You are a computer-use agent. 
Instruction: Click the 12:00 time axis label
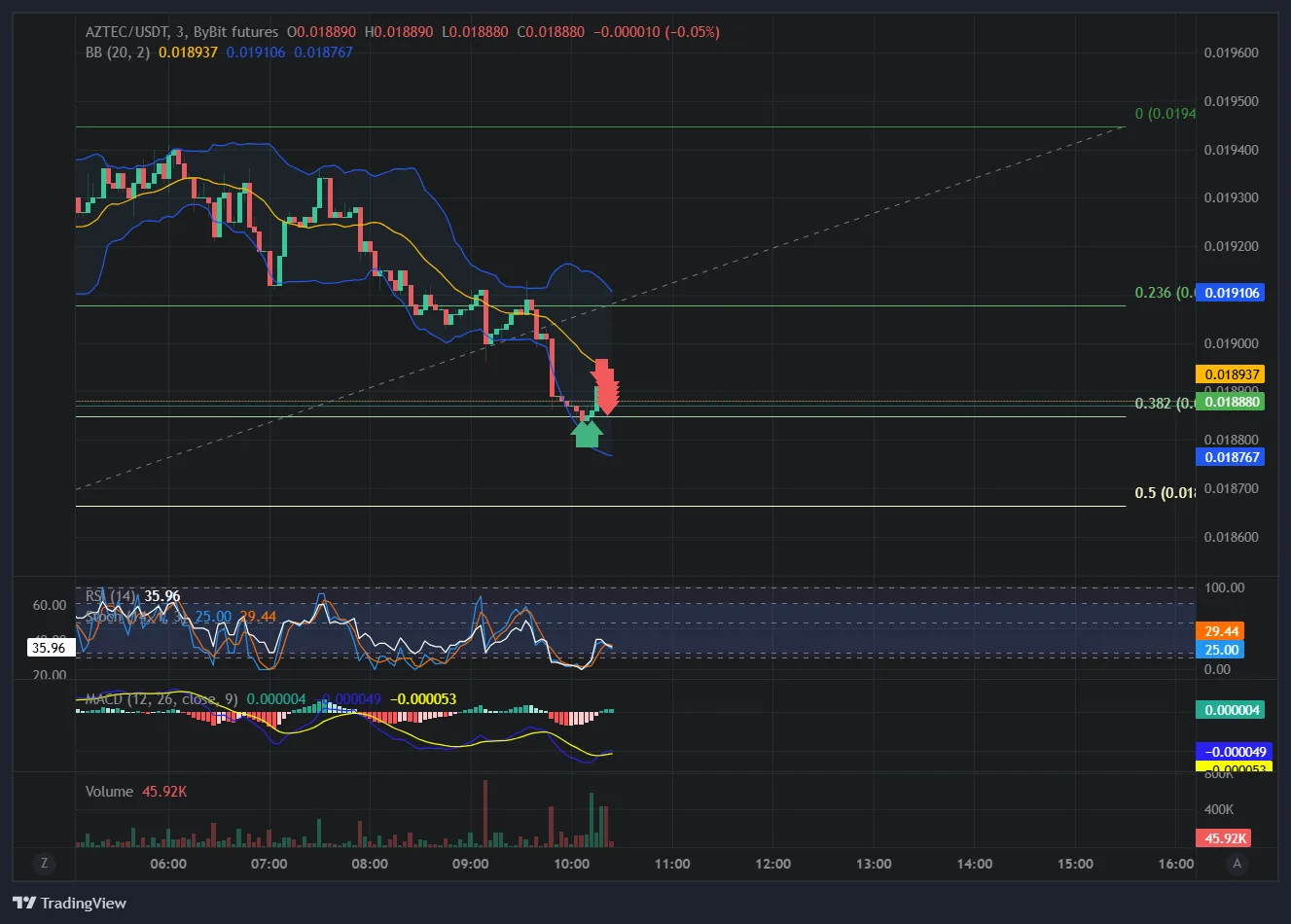(x=772, y=864)
